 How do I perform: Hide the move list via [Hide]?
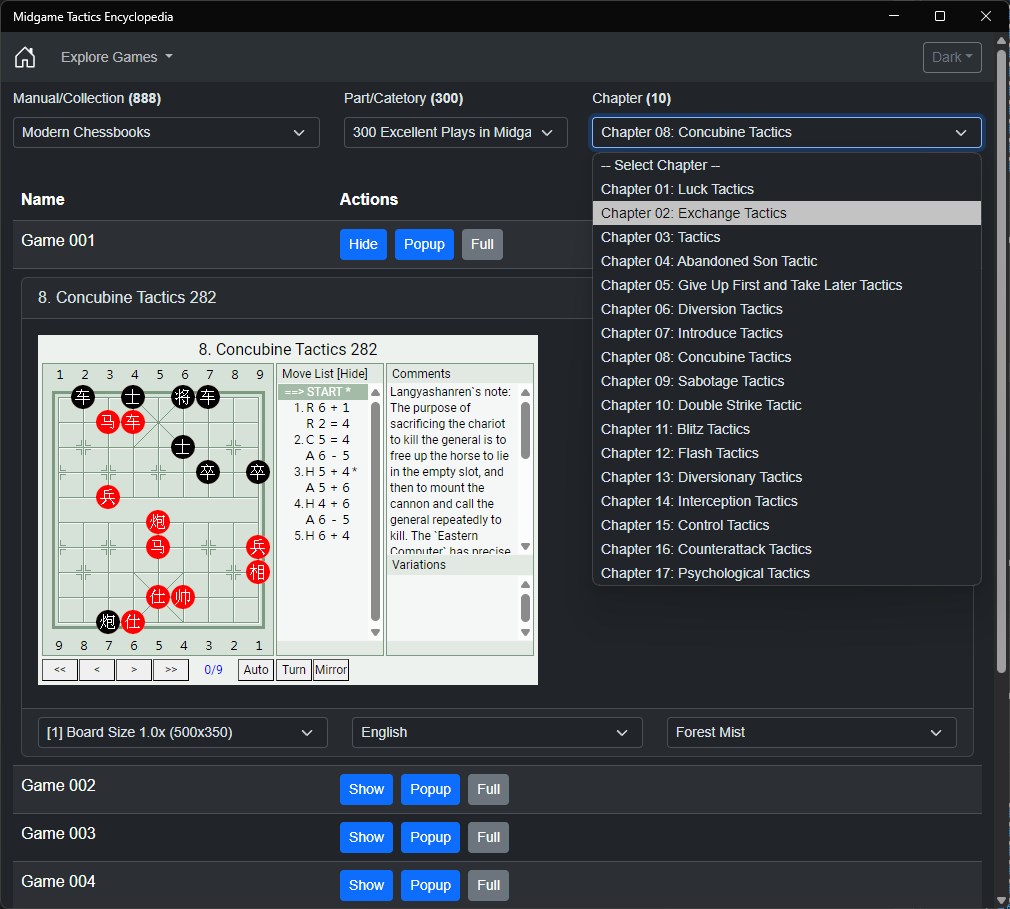click(352, 374)
